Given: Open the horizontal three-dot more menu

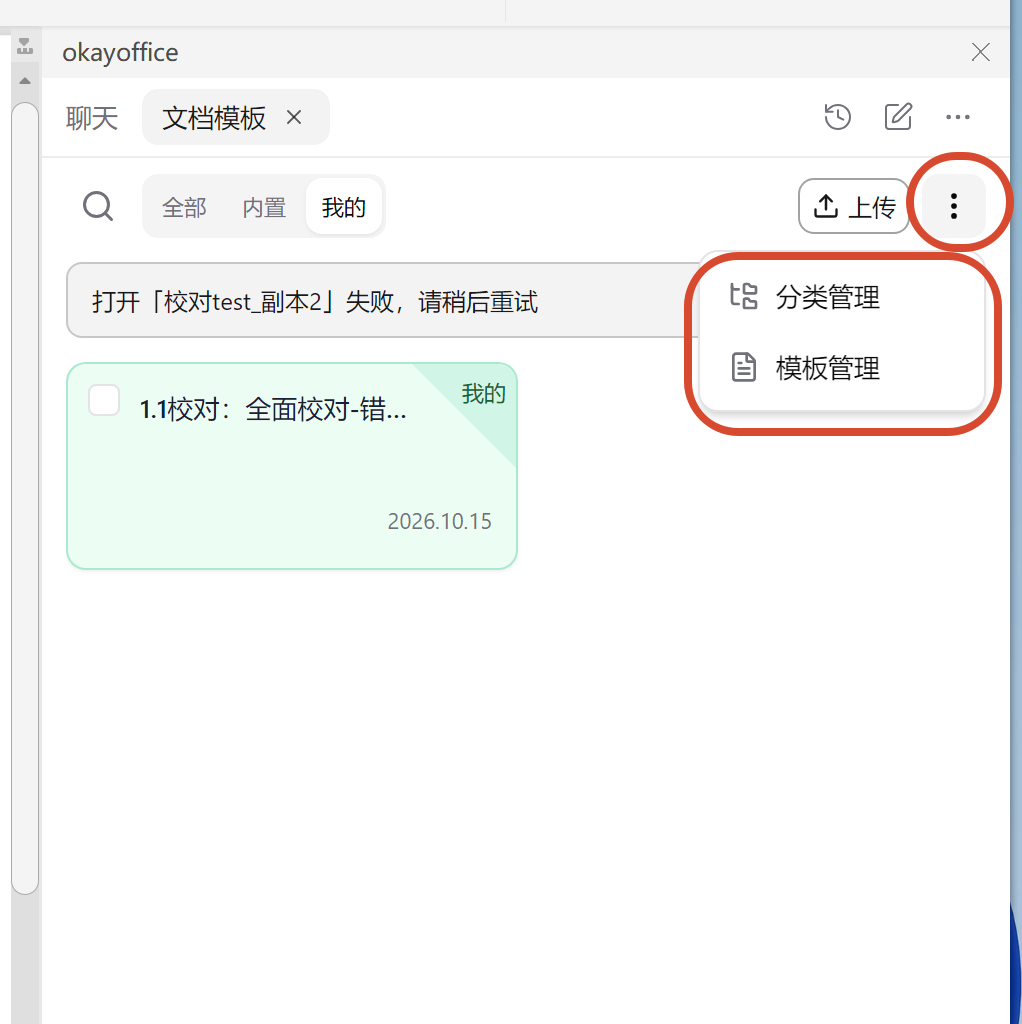Looking at the screenshot, I should coord(957,118).
